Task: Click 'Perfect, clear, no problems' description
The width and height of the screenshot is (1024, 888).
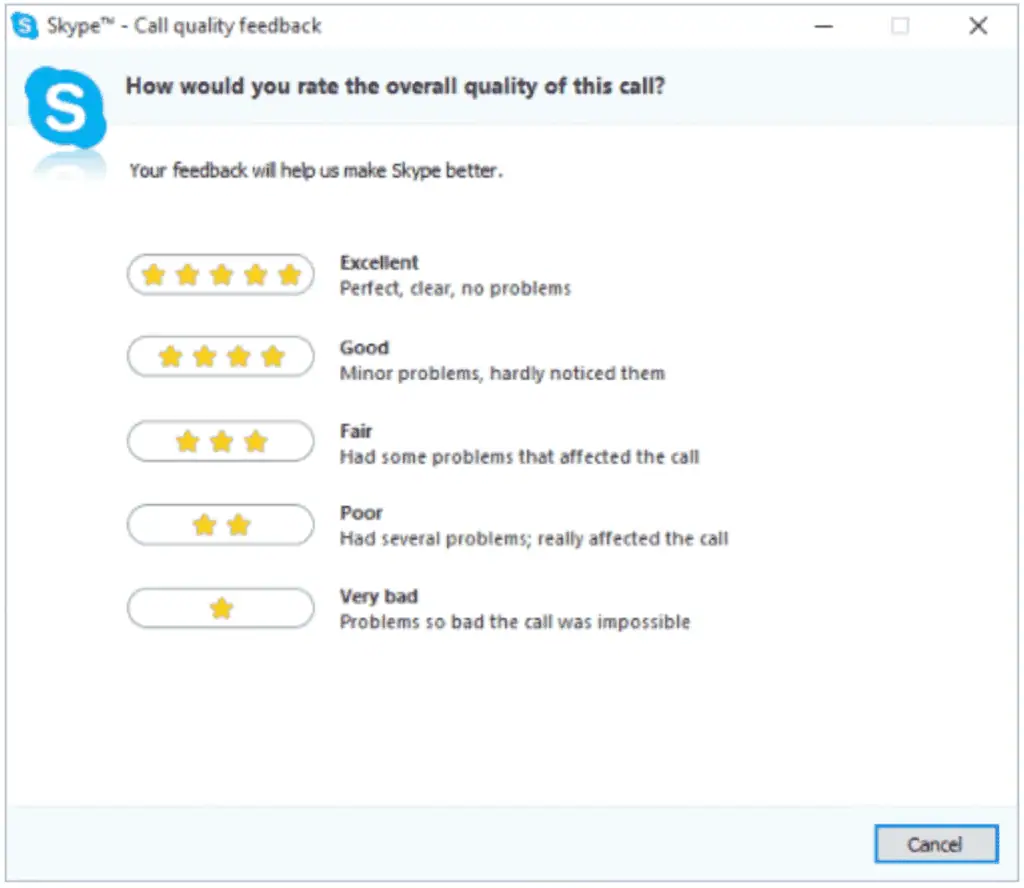Action: (x=455, y=289)
